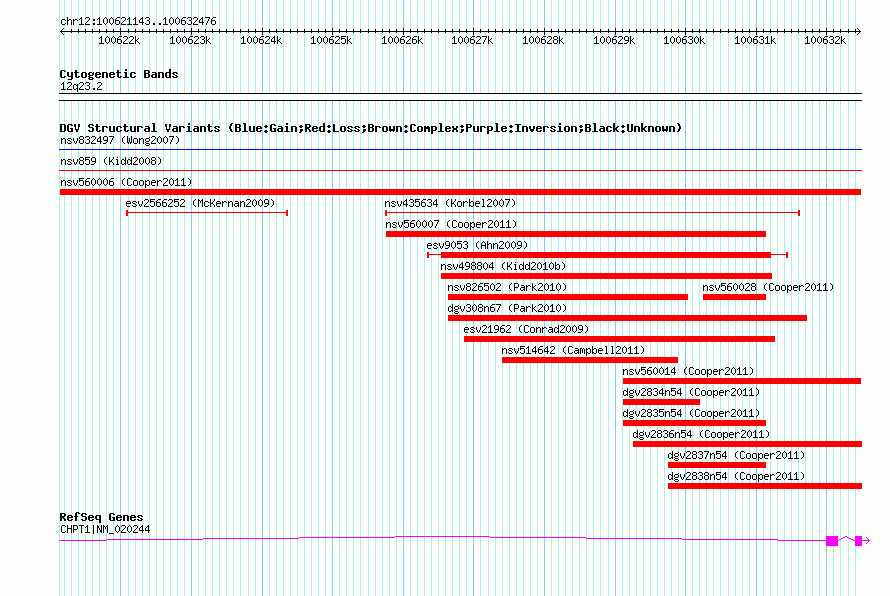Click the dgv308n67 red bar
Screen dimensions: 890x596
(x=627, y=318)
